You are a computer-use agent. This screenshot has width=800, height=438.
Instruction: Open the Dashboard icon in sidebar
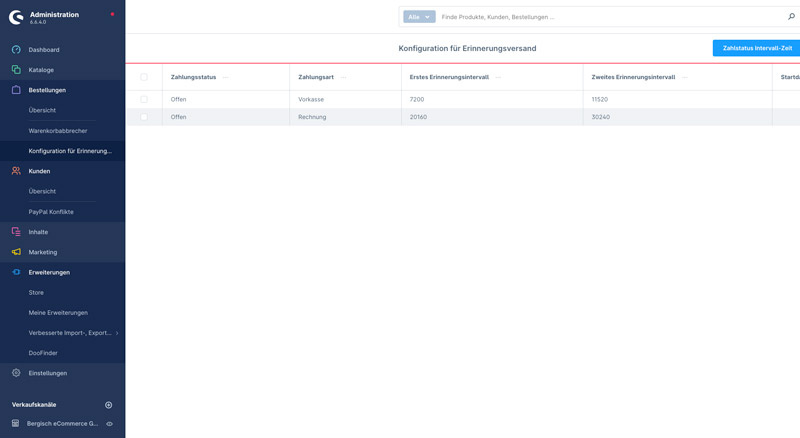[x=16, y=50]
